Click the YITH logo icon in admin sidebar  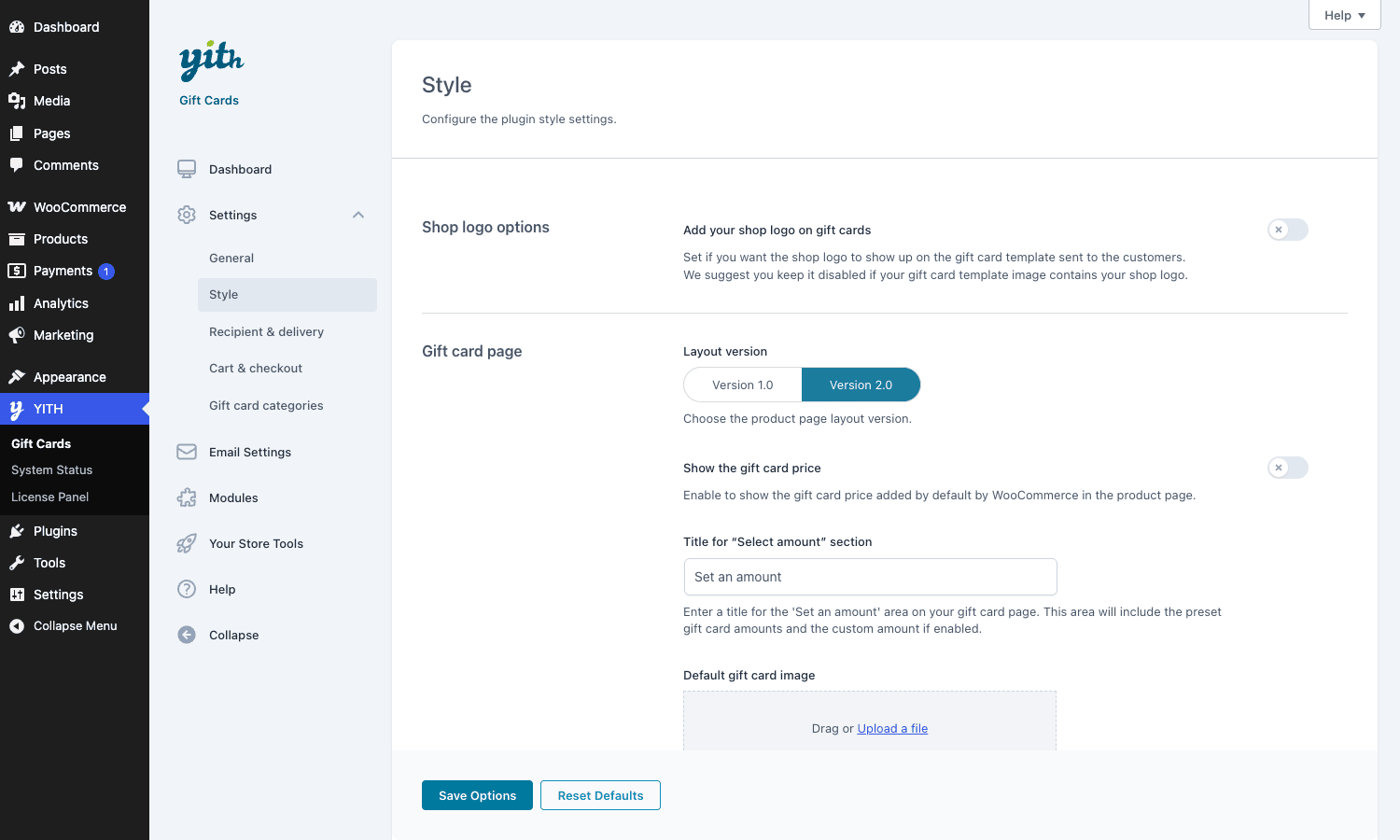17,409
